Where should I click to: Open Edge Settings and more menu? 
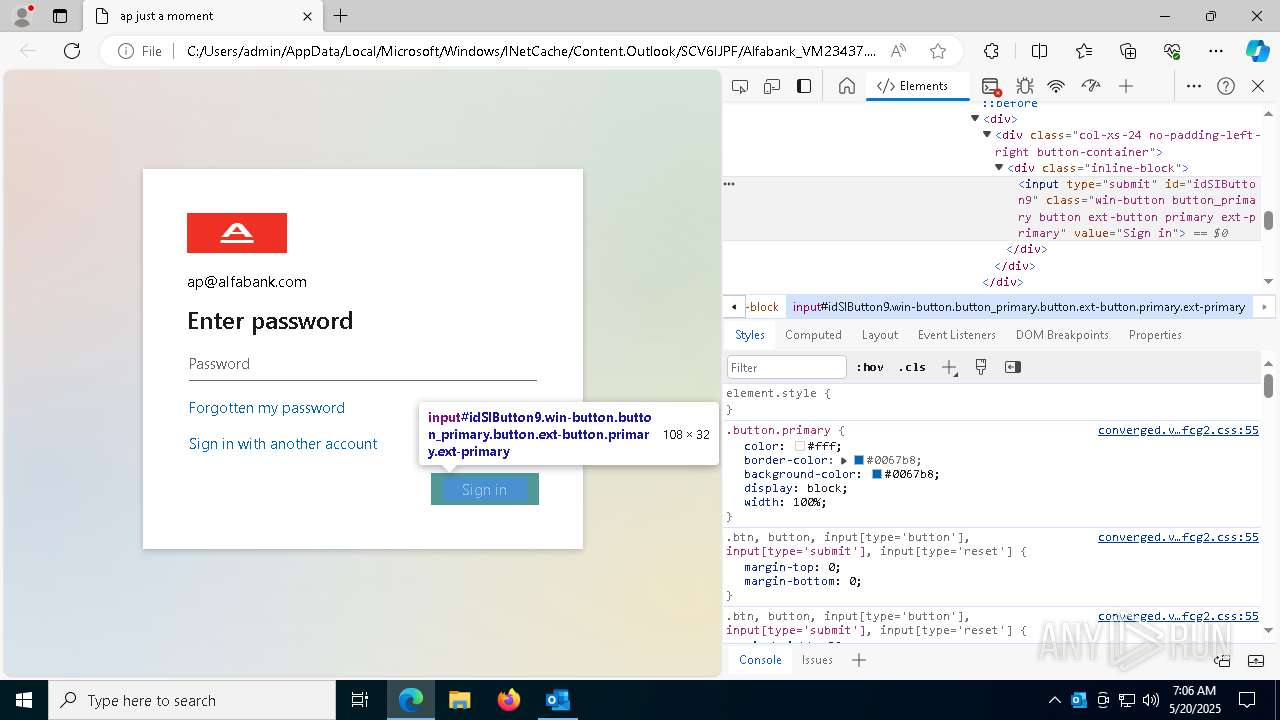(x=1216, y=51)
